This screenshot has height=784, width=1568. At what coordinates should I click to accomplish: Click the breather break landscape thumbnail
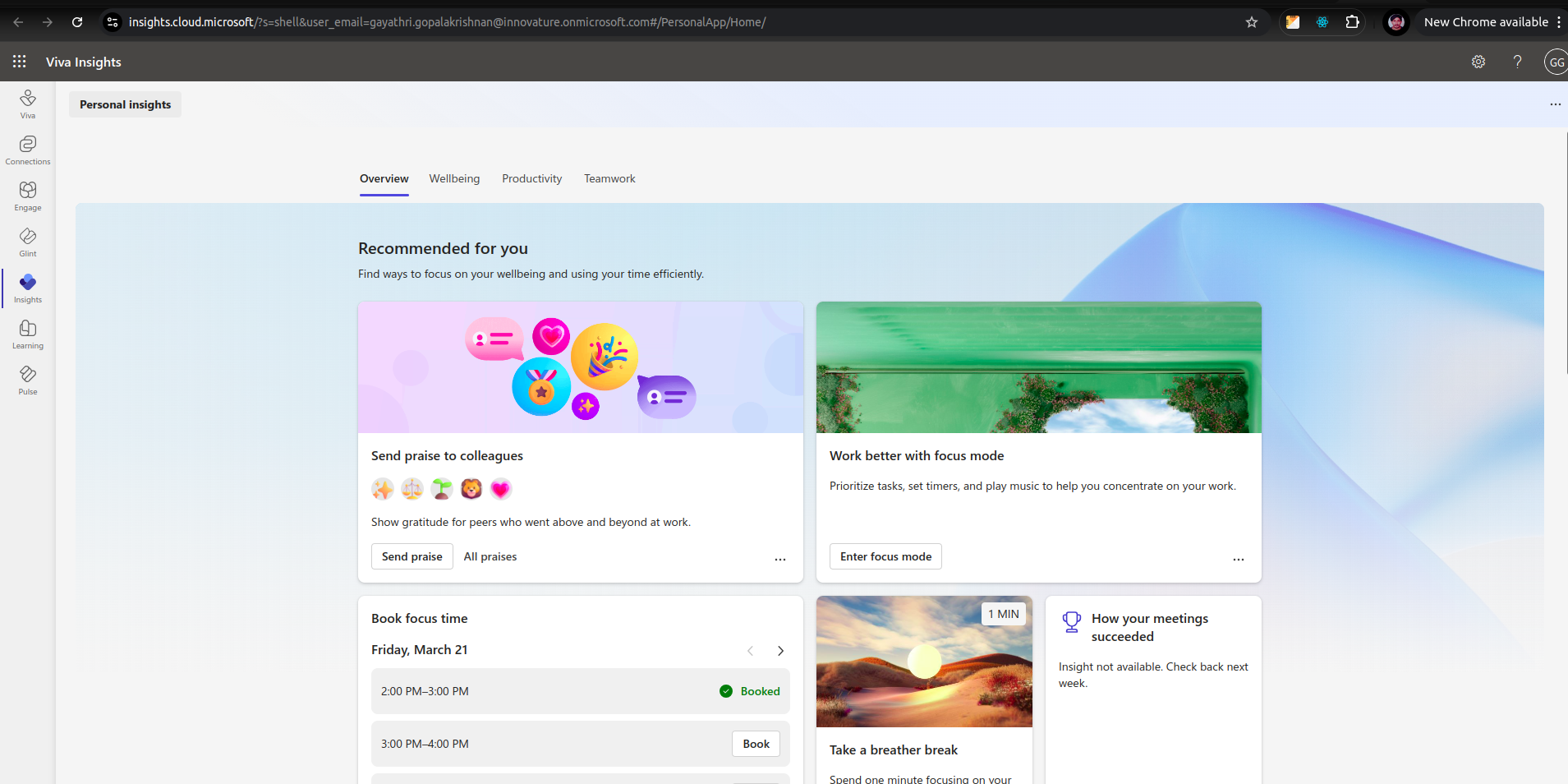[x=924, y=662]
